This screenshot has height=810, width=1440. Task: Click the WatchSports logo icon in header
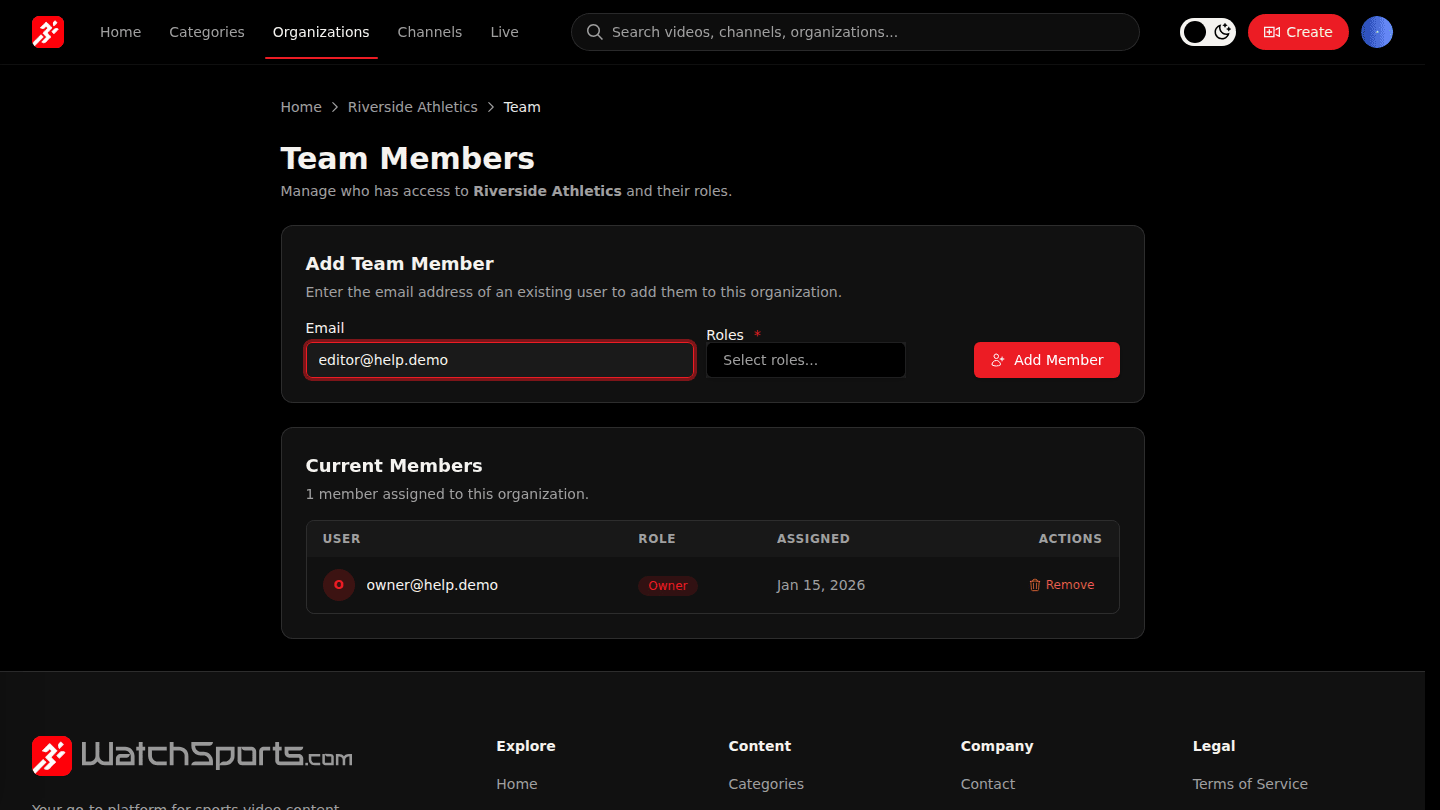(48, 32)
